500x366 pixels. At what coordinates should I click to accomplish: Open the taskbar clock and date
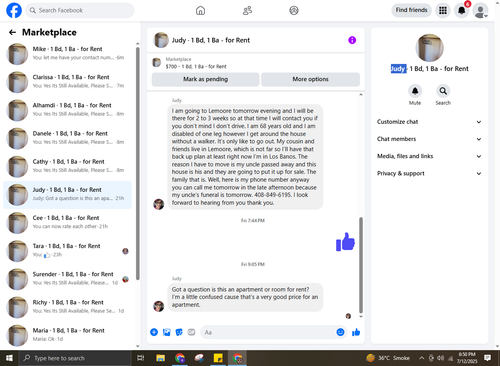tap(467, 358)
